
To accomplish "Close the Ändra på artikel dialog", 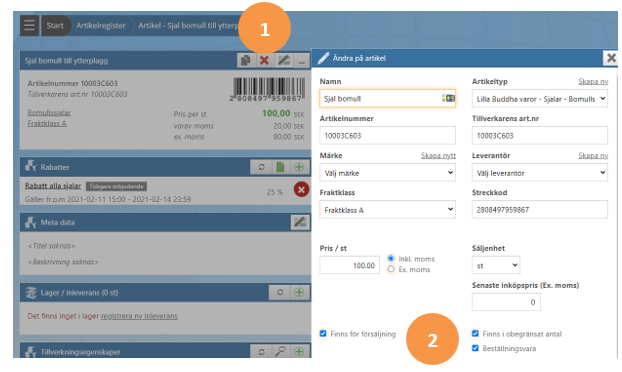I will click(611, 58).
